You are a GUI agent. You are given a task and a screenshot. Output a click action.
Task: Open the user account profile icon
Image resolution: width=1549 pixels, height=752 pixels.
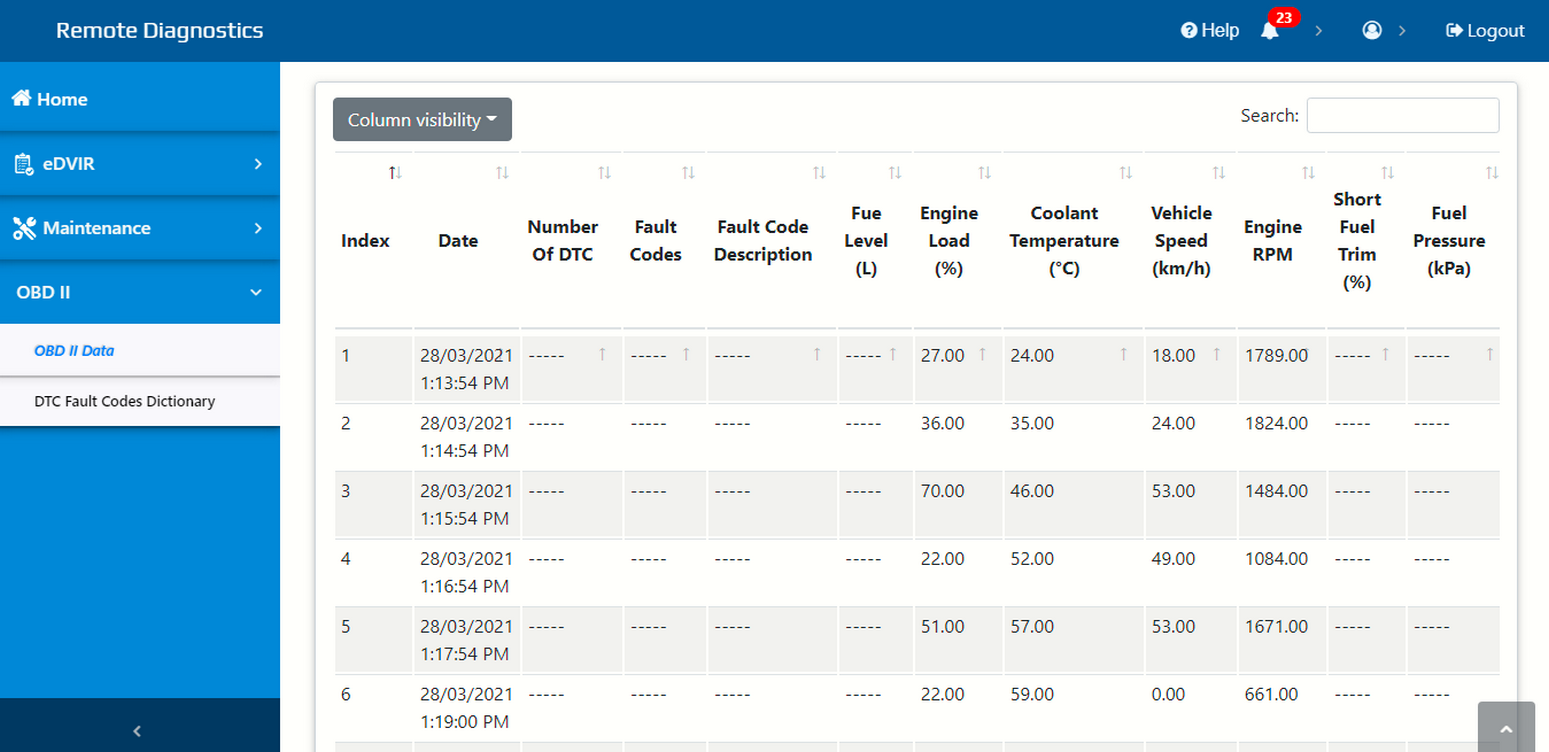(x=1372, y=31)
